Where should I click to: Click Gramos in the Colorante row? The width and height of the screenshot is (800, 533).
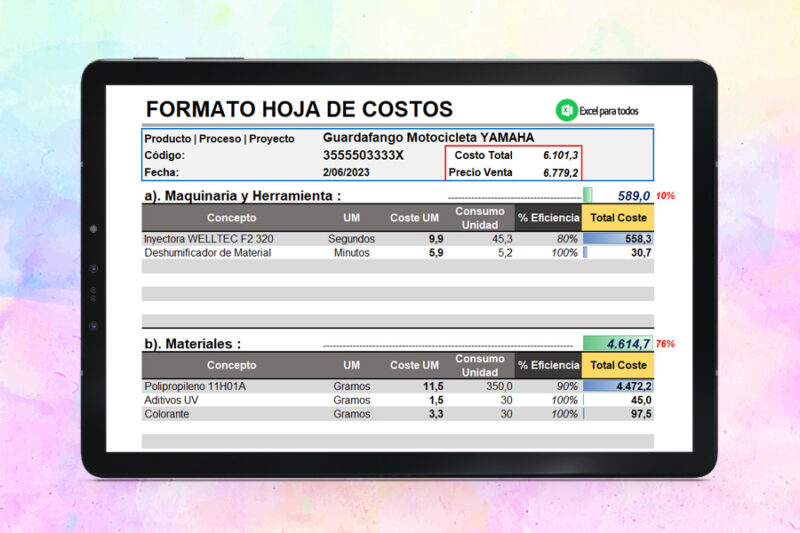pyautogui.click(x=352, y=414)
